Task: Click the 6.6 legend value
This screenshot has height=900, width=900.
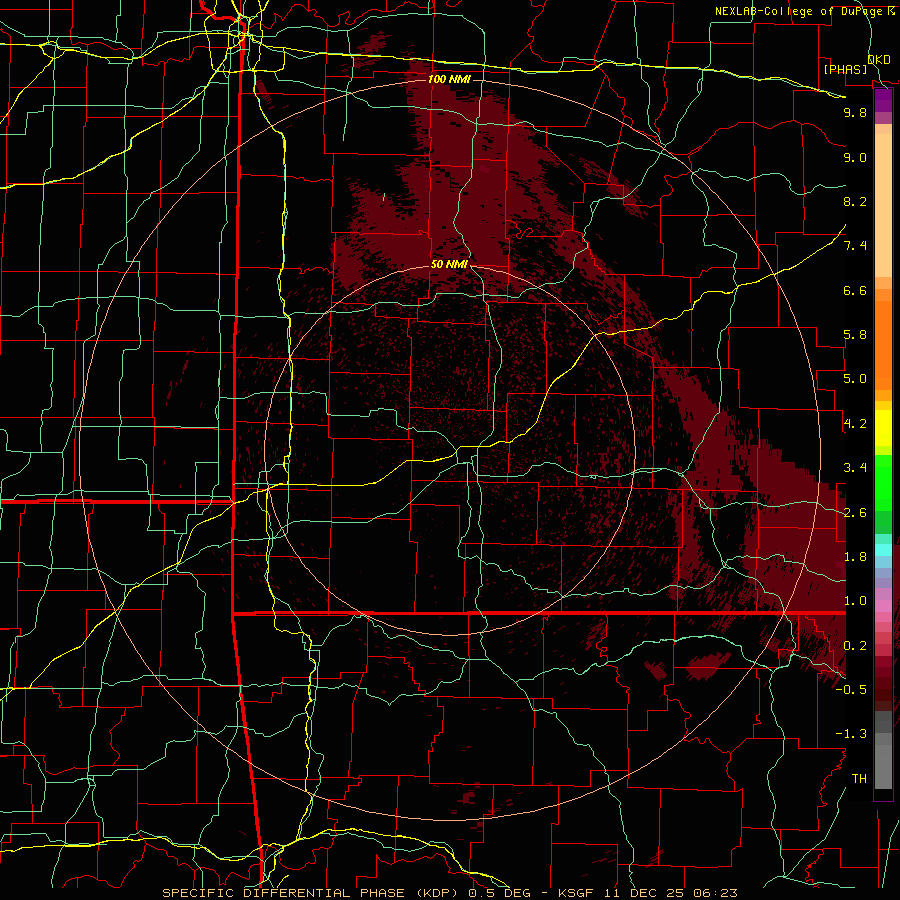Action: (855, 290)
